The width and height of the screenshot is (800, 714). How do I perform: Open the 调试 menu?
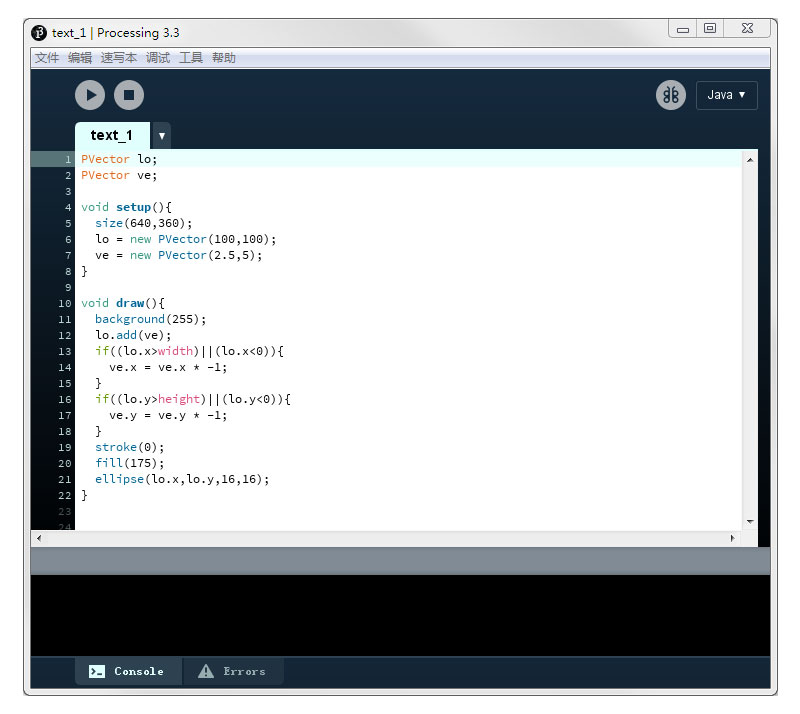pos(158,58)
